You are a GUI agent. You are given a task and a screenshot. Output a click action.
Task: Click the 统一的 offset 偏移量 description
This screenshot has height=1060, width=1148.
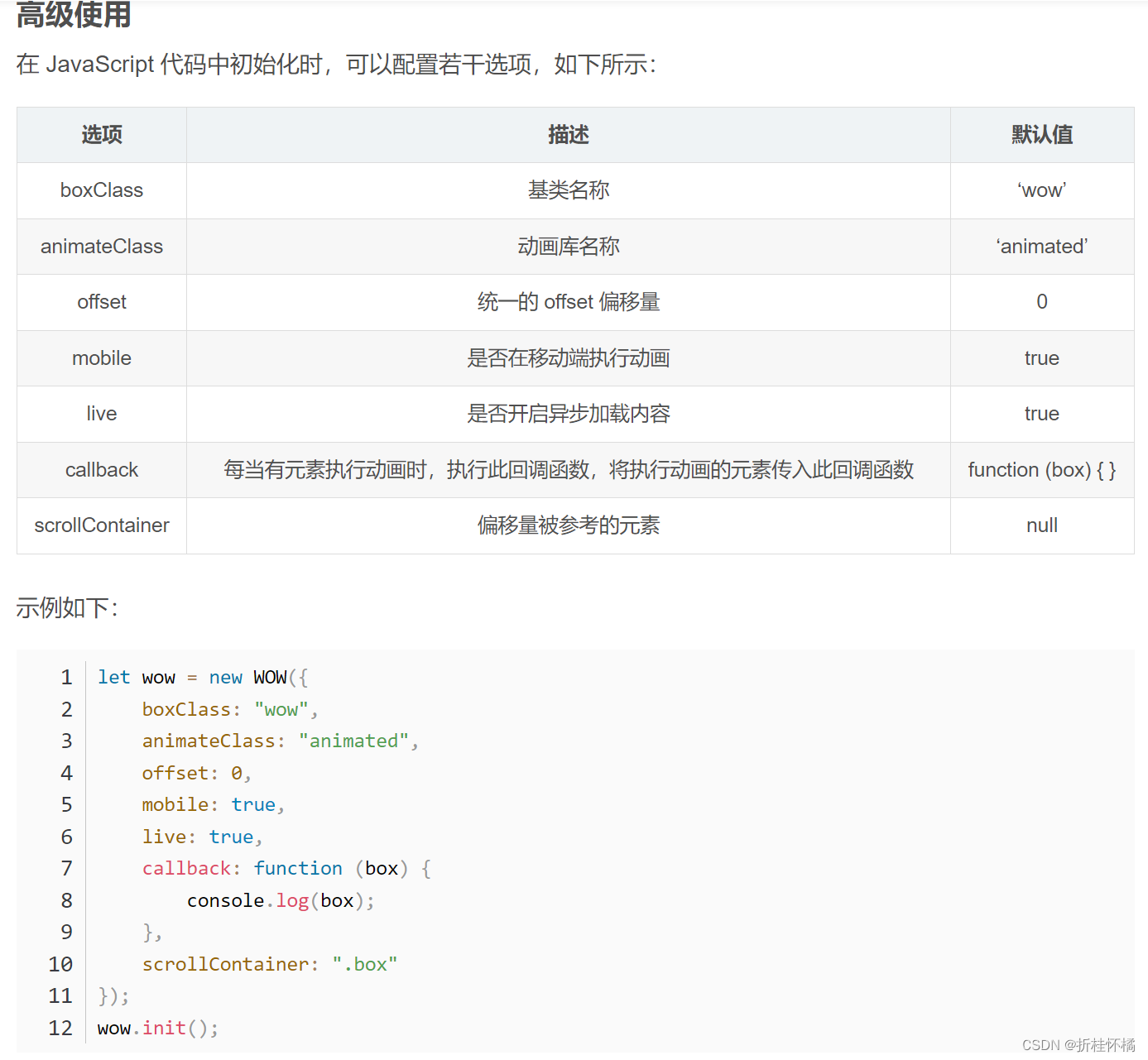[x=569, y=302]
